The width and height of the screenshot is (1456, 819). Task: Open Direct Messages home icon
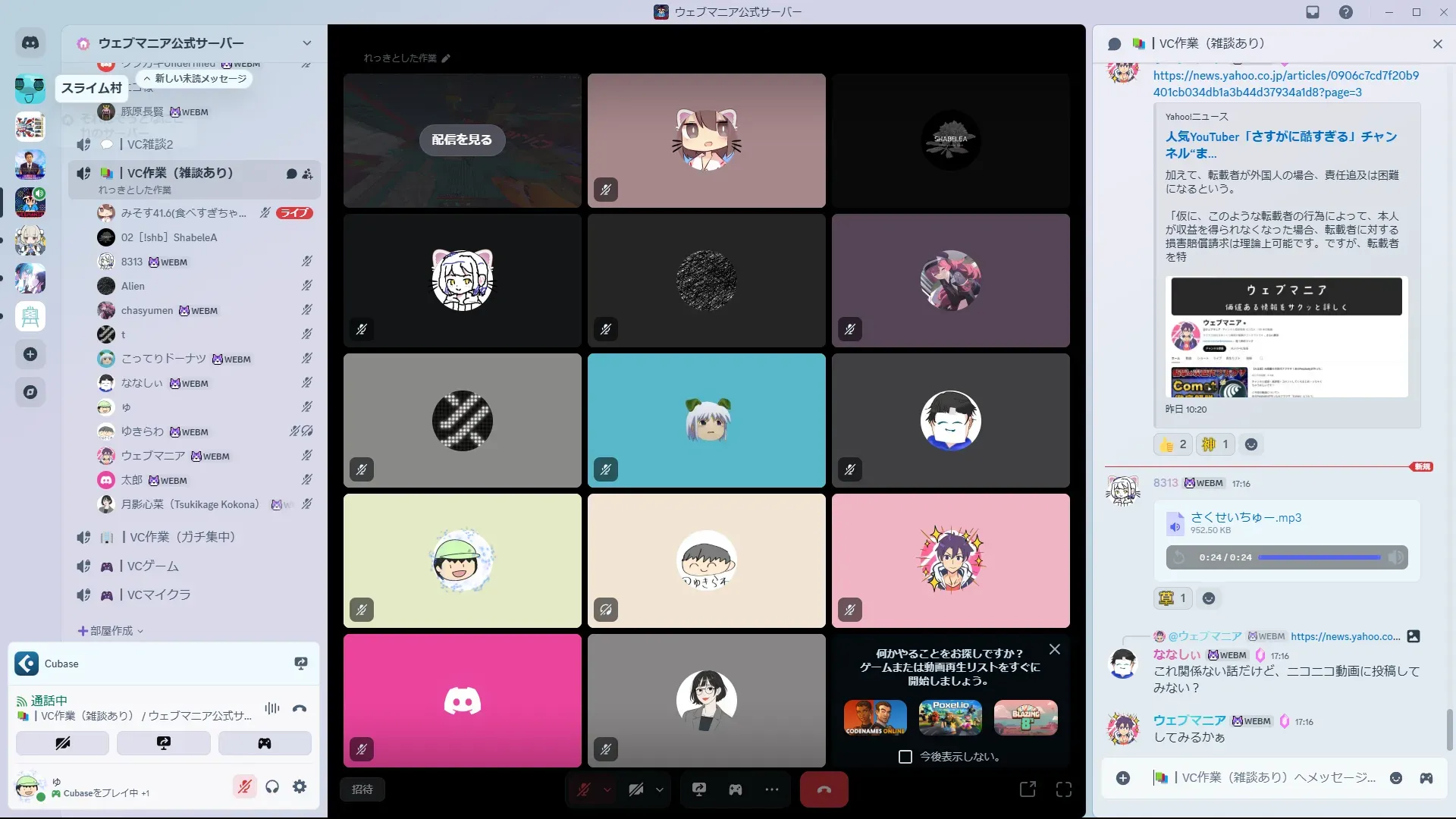coord(30,43)
